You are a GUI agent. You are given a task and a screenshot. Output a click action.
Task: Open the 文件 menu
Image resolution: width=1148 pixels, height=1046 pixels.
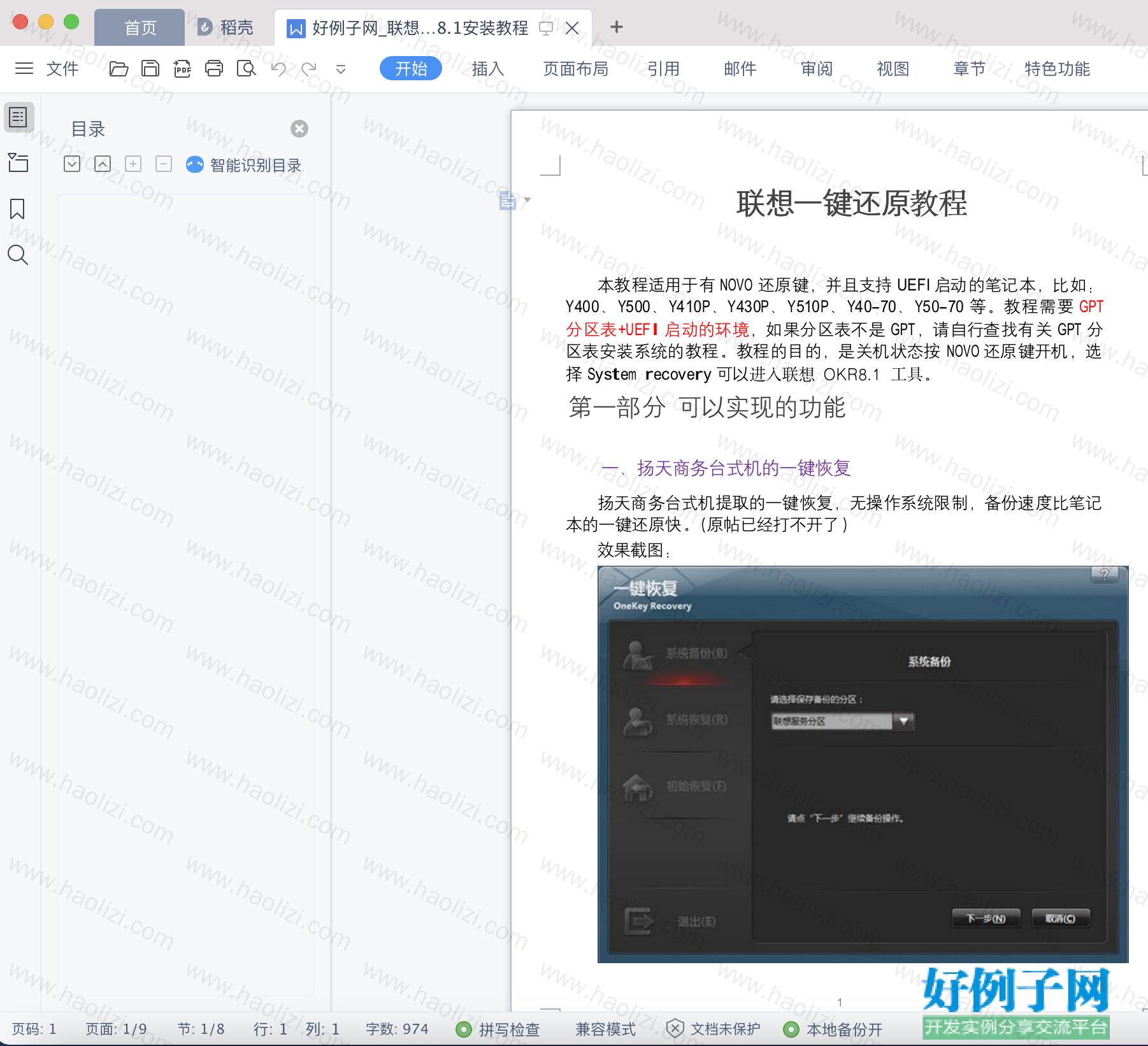tap(62, 68)
